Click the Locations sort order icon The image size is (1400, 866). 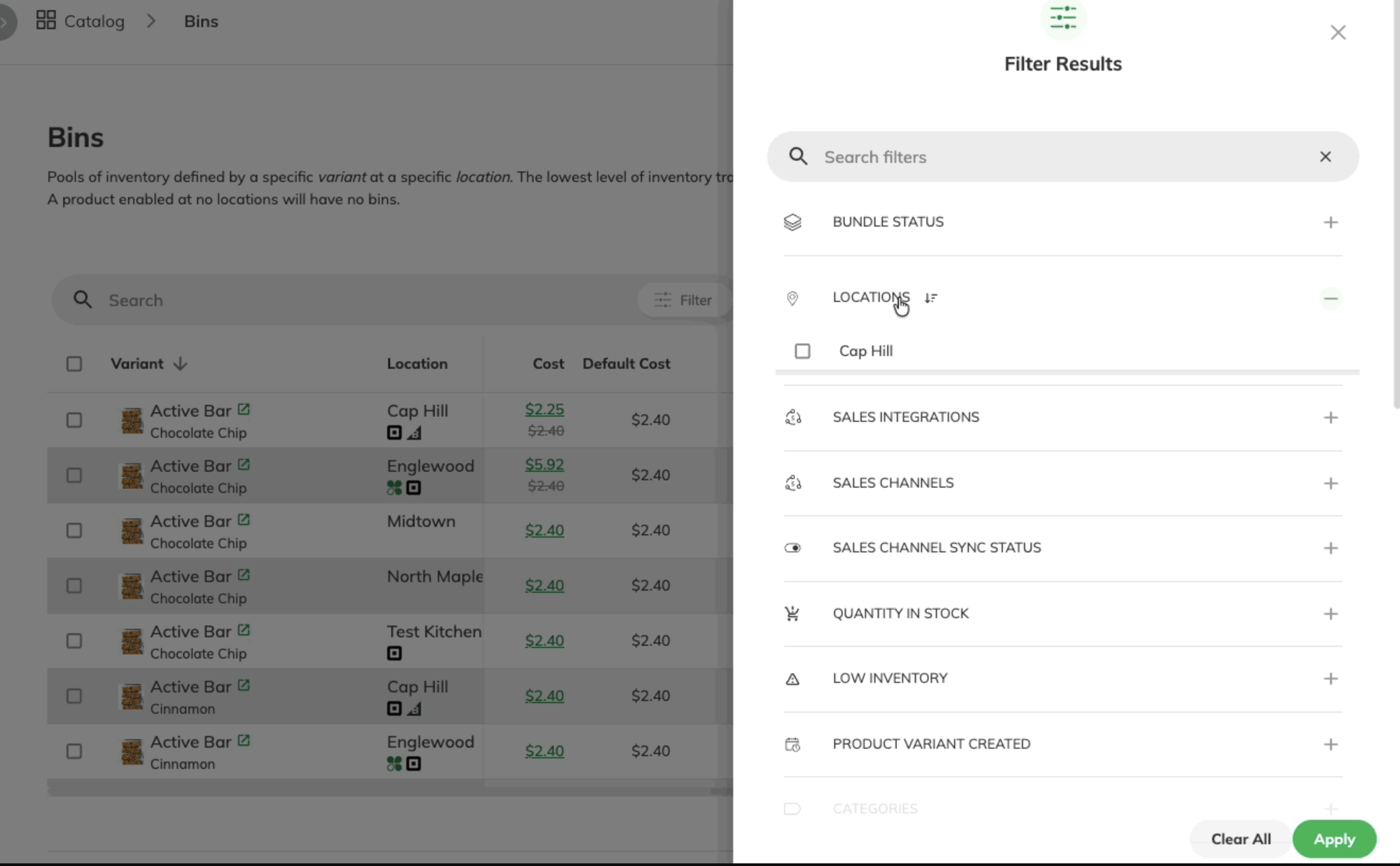[x=931, y=298]
